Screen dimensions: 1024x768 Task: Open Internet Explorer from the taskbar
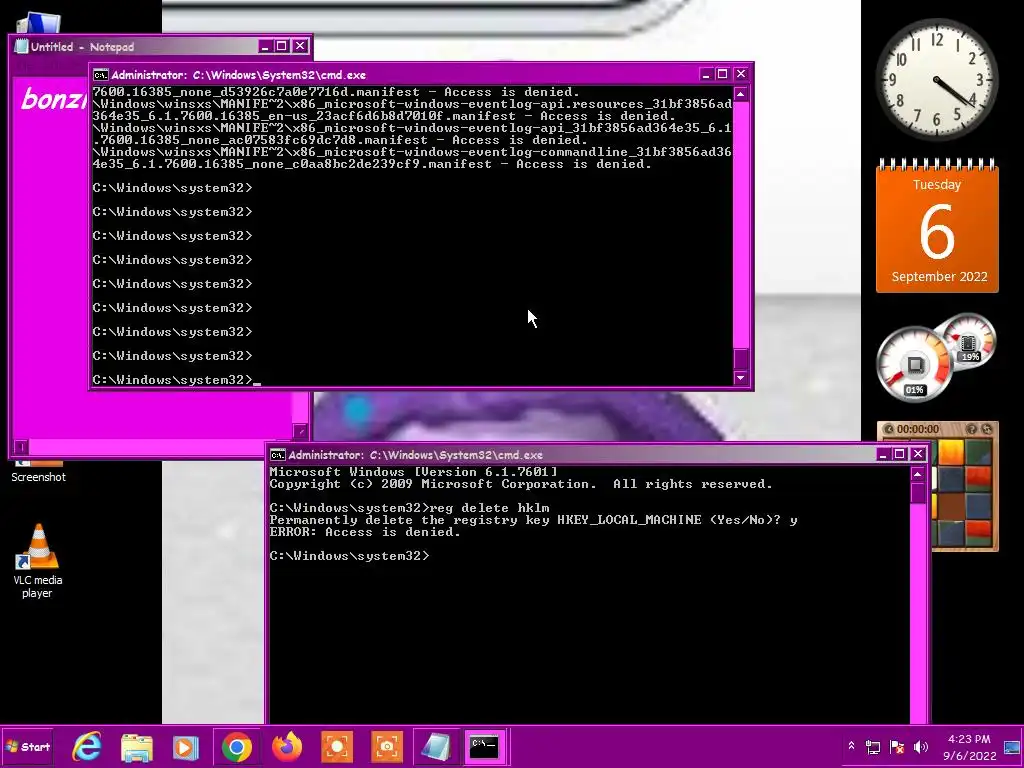87,746
